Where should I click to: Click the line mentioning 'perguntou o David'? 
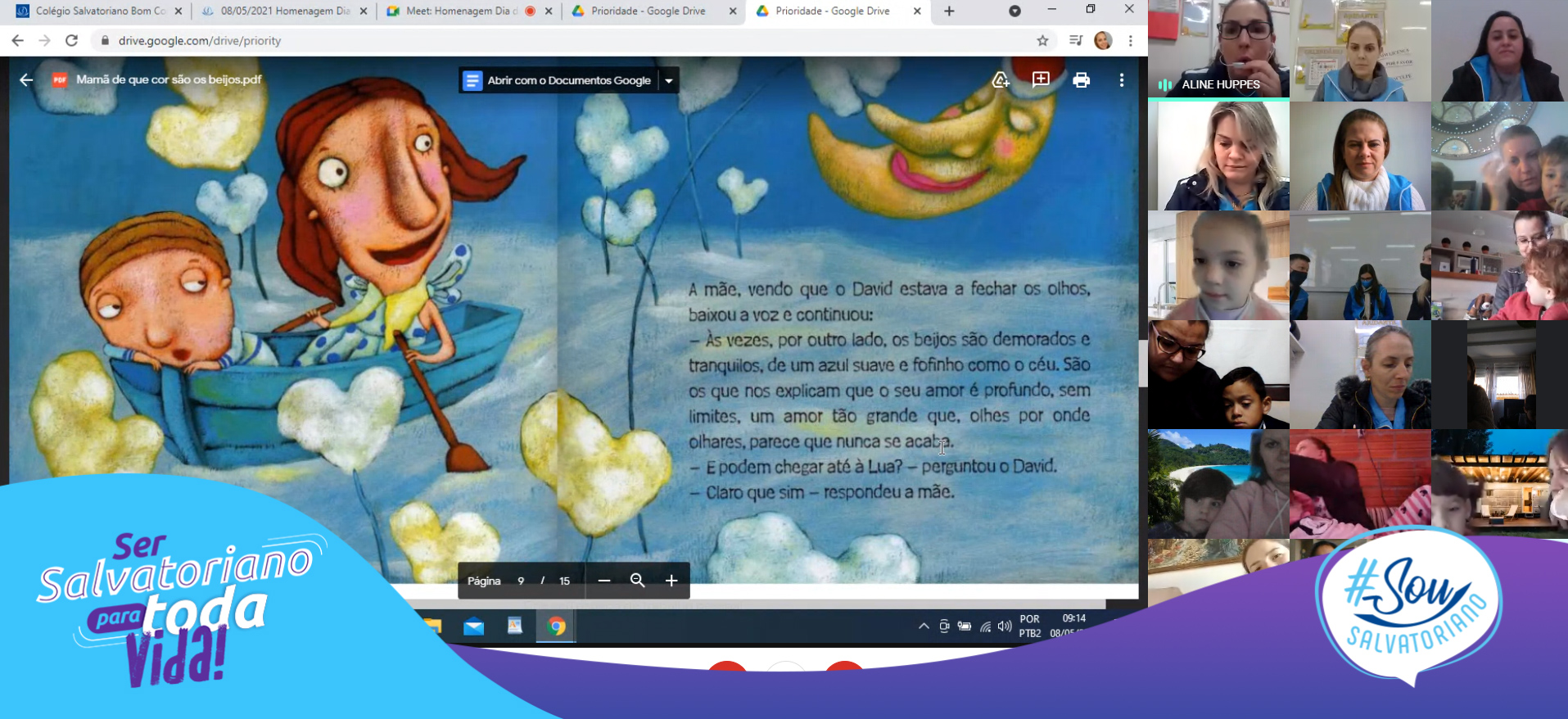[873, 466]
